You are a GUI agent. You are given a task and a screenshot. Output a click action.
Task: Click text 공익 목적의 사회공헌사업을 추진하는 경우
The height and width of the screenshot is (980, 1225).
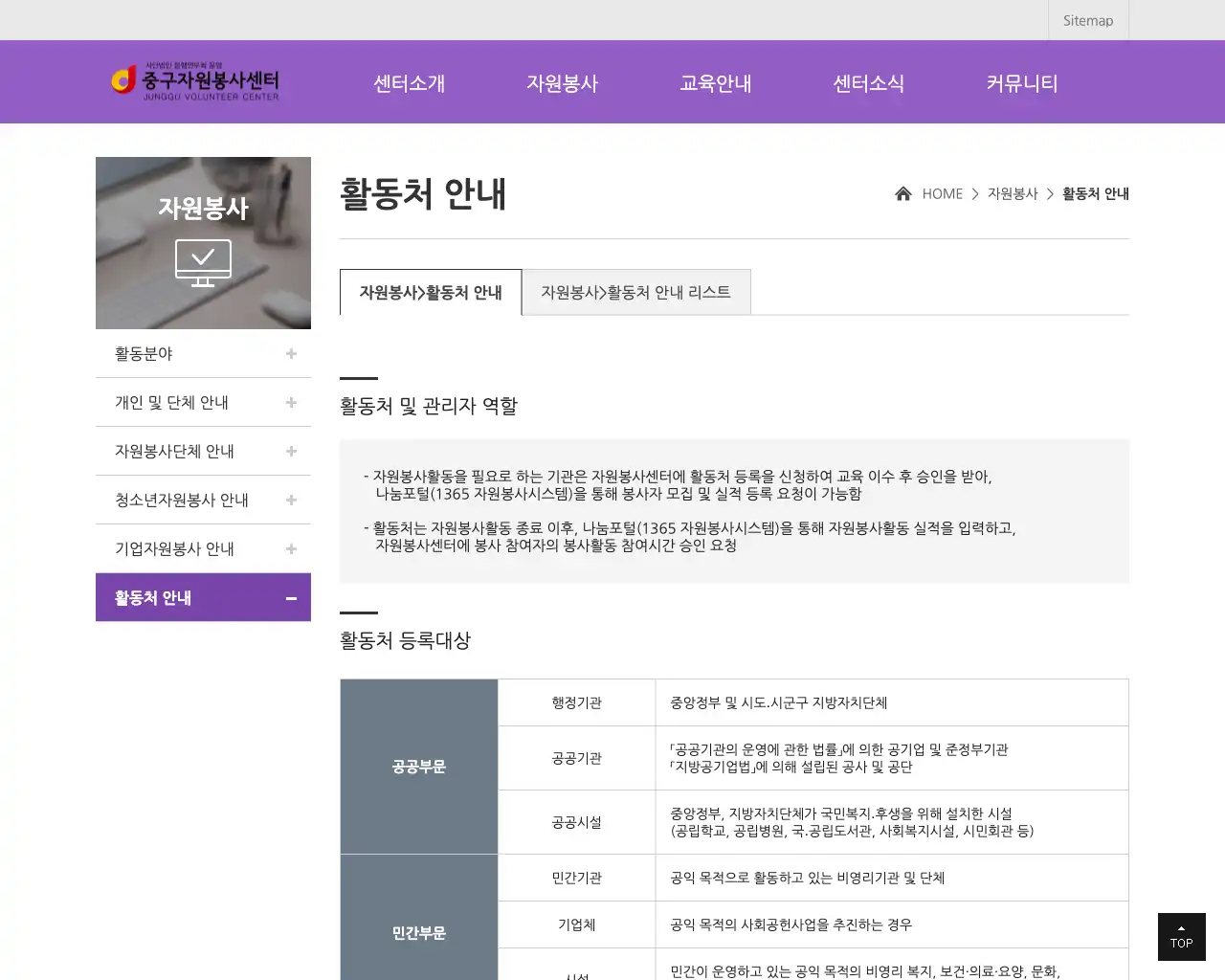point(791,924)
